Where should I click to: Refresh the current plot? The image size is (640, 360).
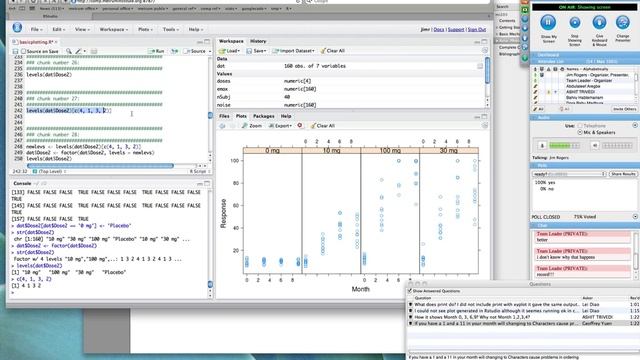(484, 126)
